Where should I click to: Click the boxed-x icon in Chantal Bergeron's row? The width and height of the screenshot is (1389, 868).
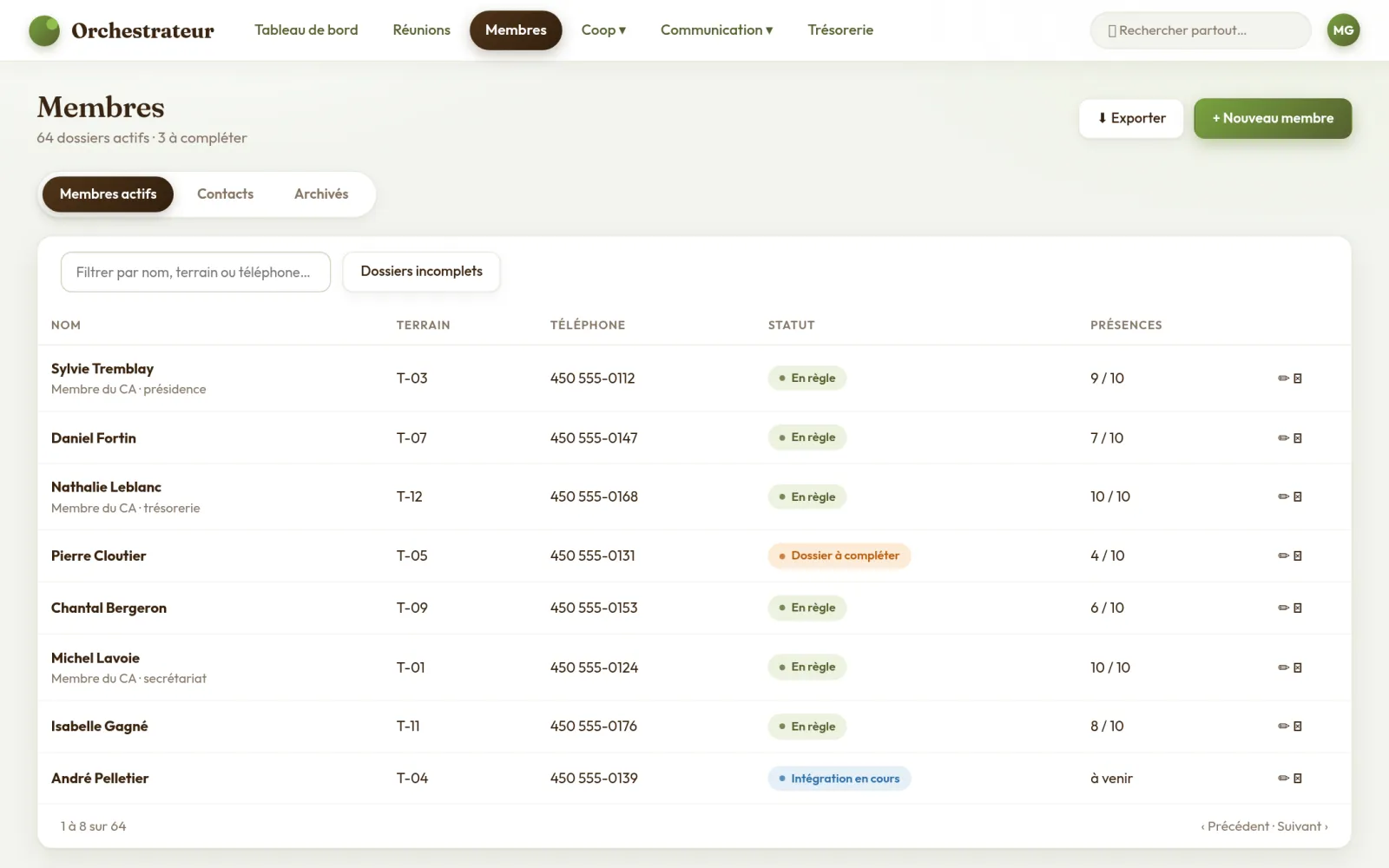(x=1298, y=608)
